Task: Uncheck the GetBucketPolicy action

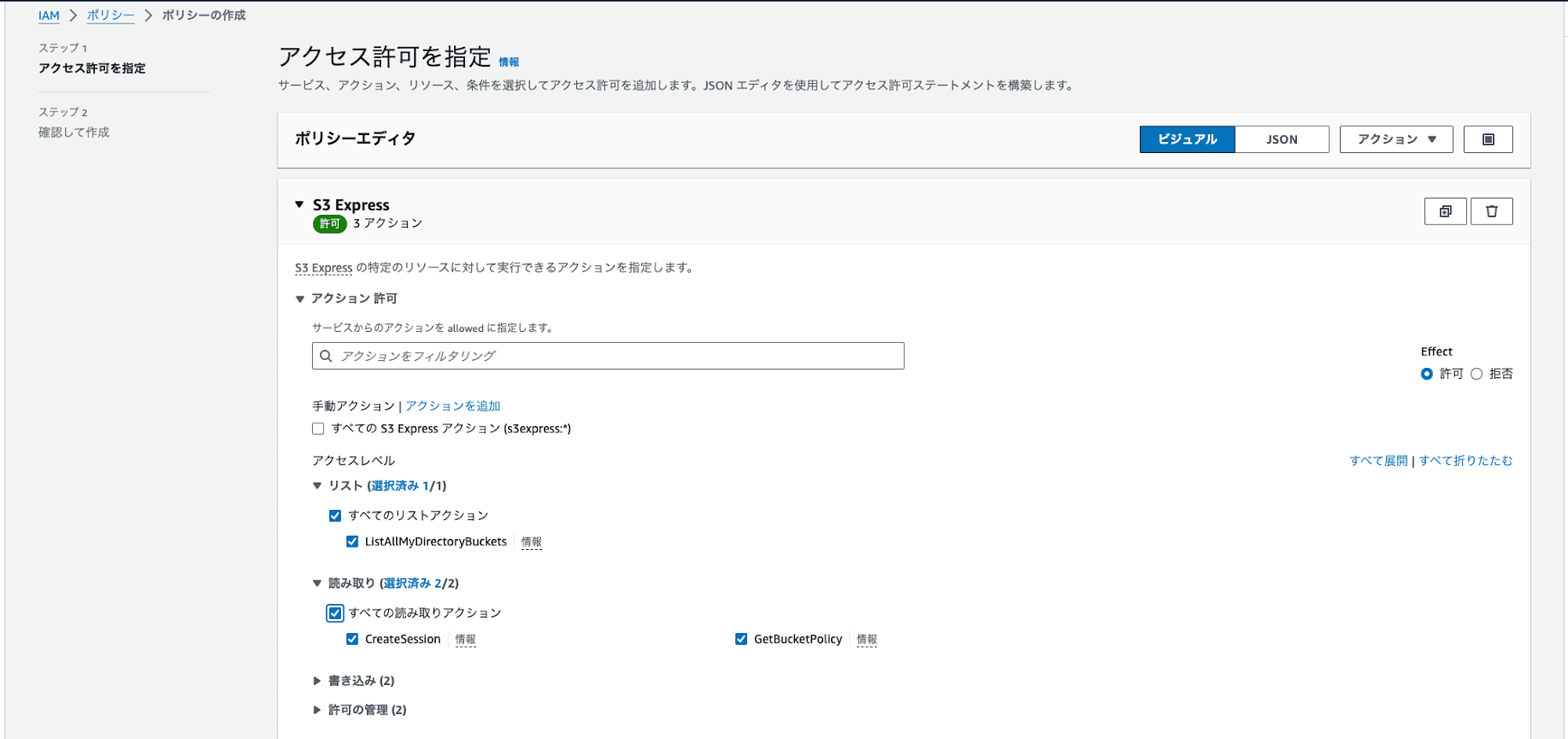Action: click(741, 639)
